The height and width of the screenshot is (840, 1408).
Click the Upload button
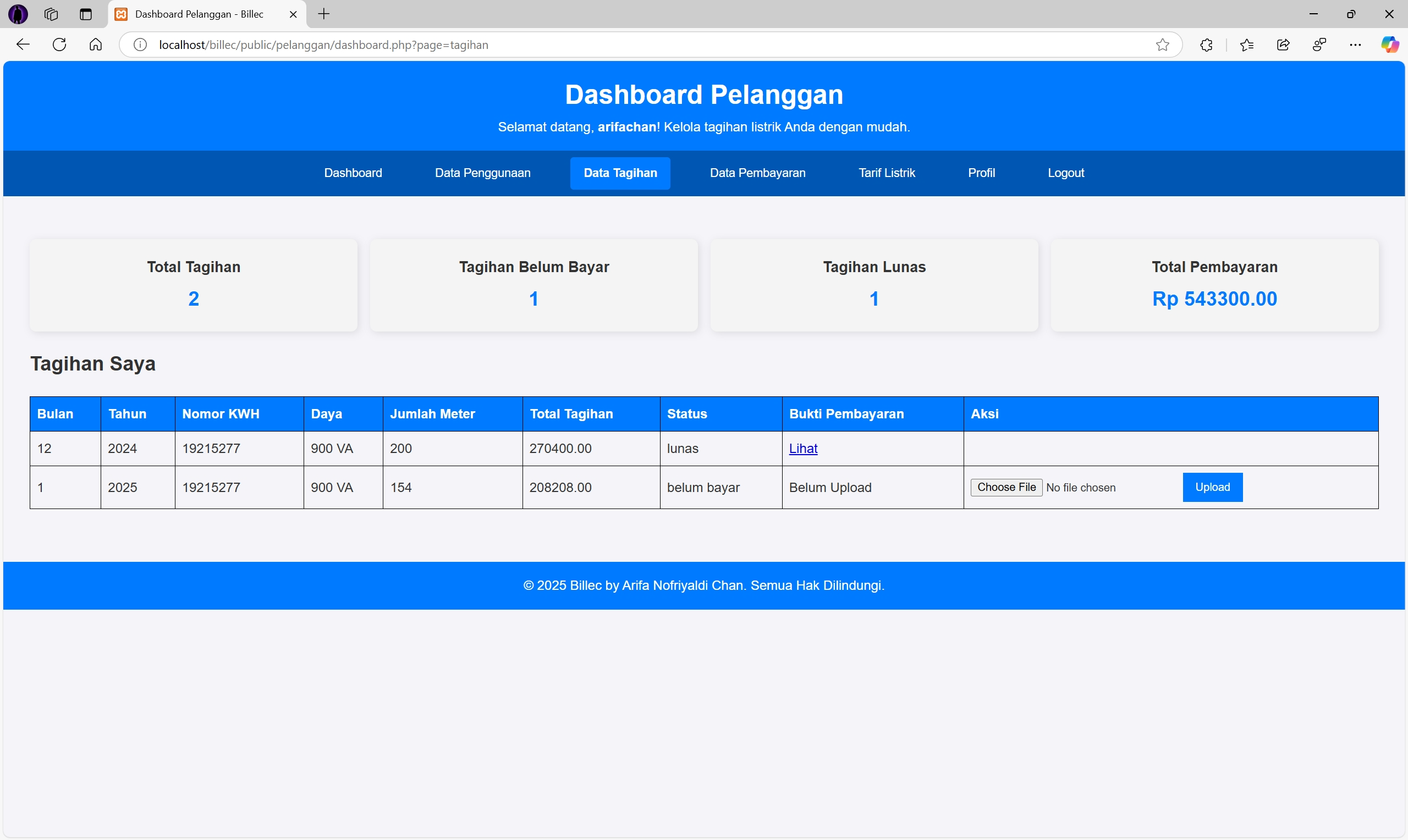click(x=1212, y=488)
